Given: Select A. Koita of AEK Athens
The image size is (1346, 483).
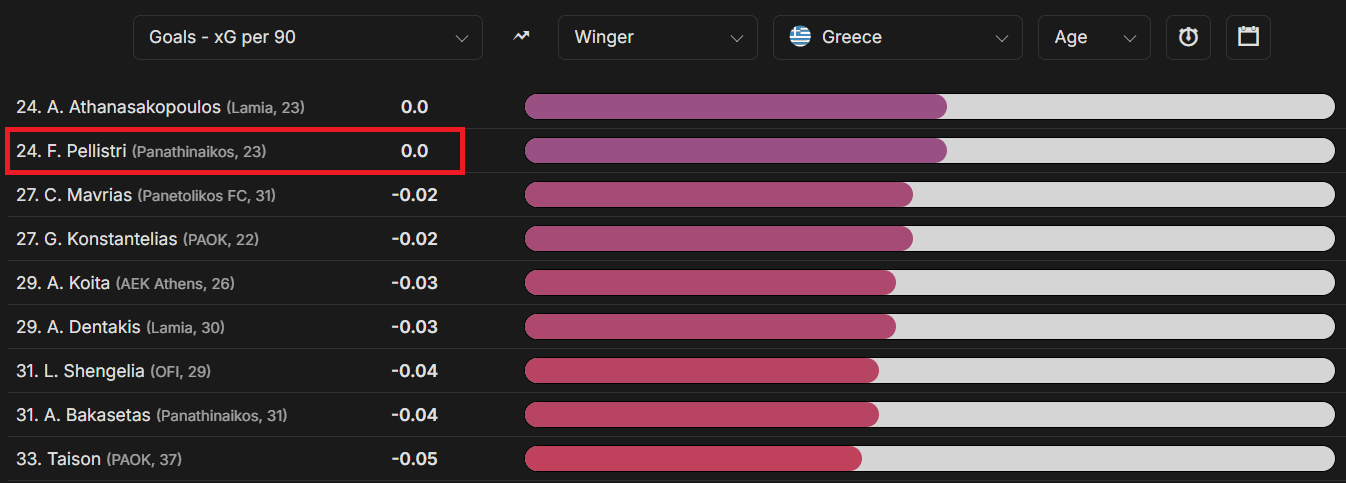Looking at the screenshot, I should (125, 283).
